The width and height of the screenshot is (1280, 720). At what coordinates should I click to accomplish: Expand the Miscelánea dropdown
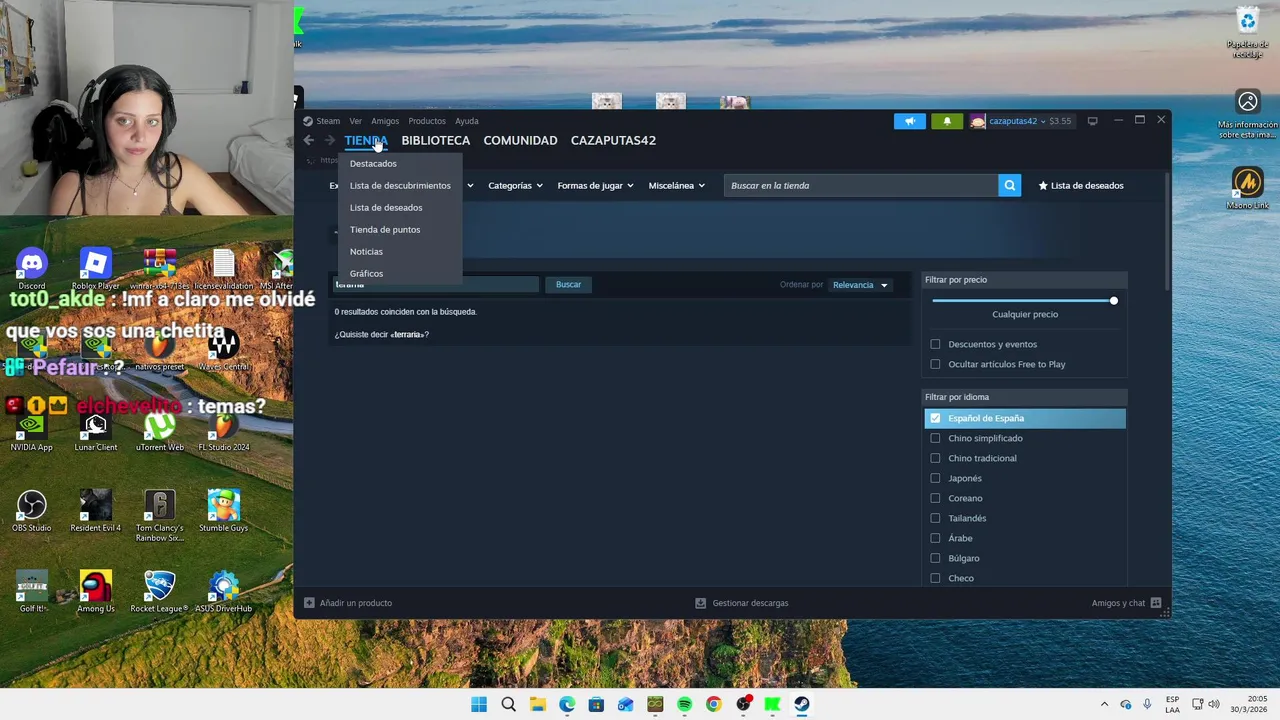pyautogui.click(x=676, y=185)
